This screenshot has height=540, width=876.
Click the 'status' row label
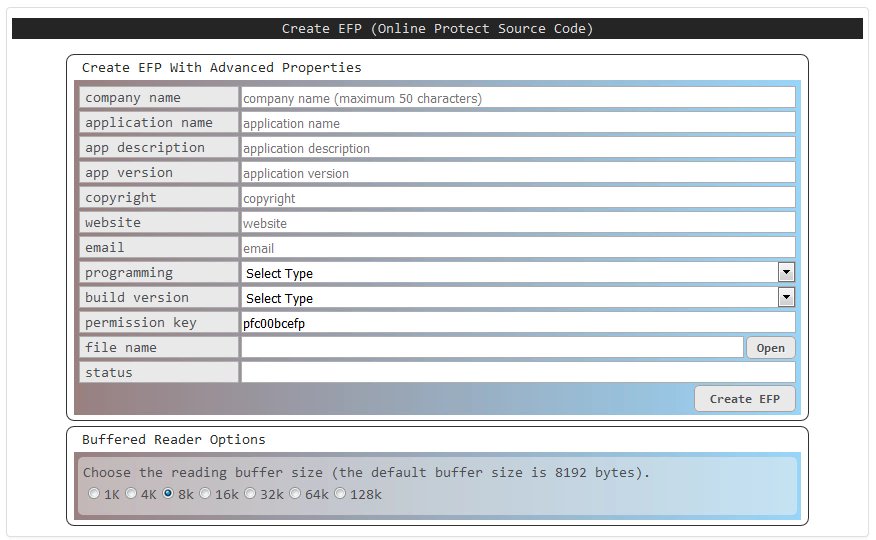pos(159,372)
